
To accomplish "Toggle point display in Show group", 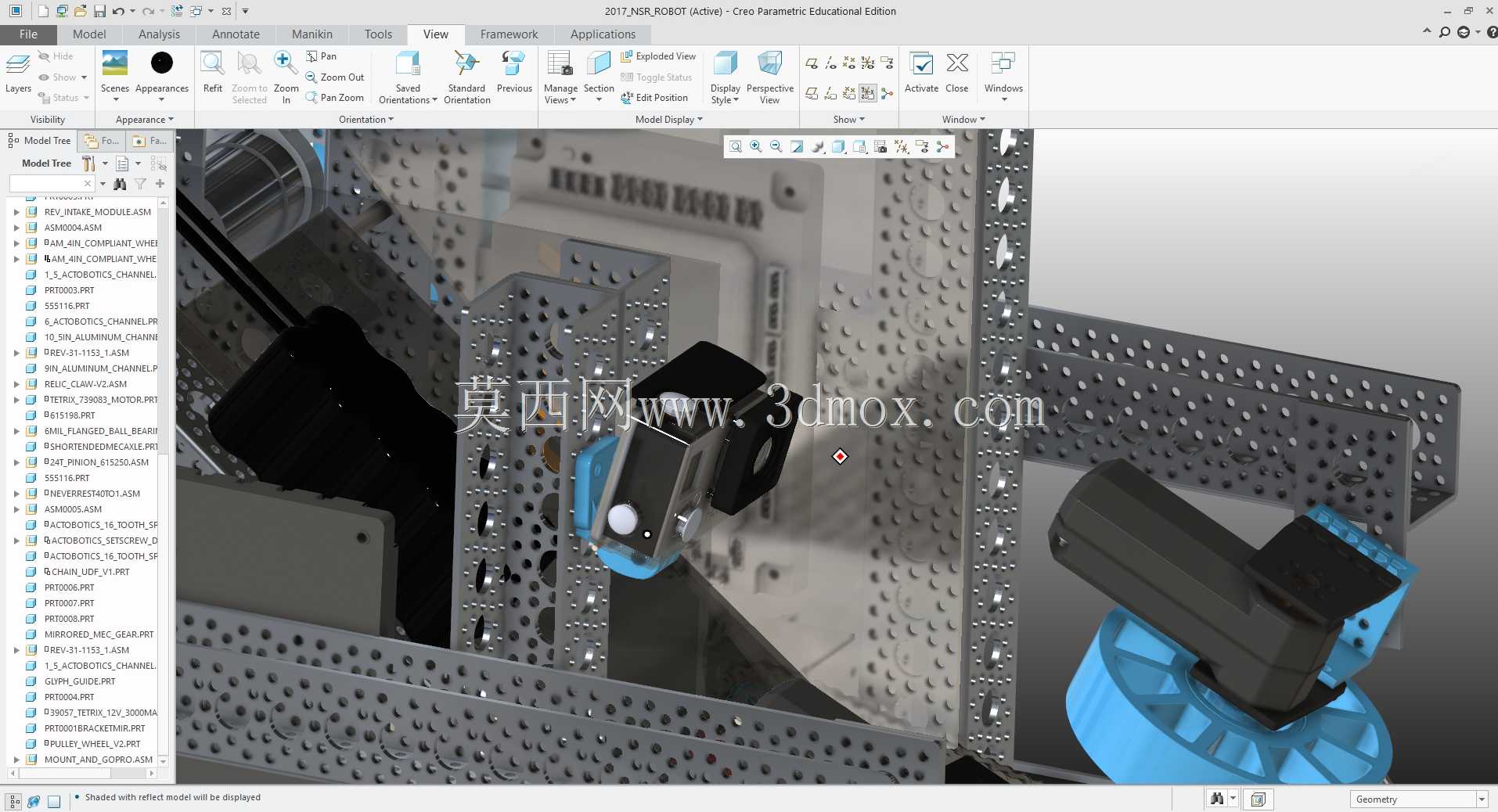I will (x=849, y=63).
